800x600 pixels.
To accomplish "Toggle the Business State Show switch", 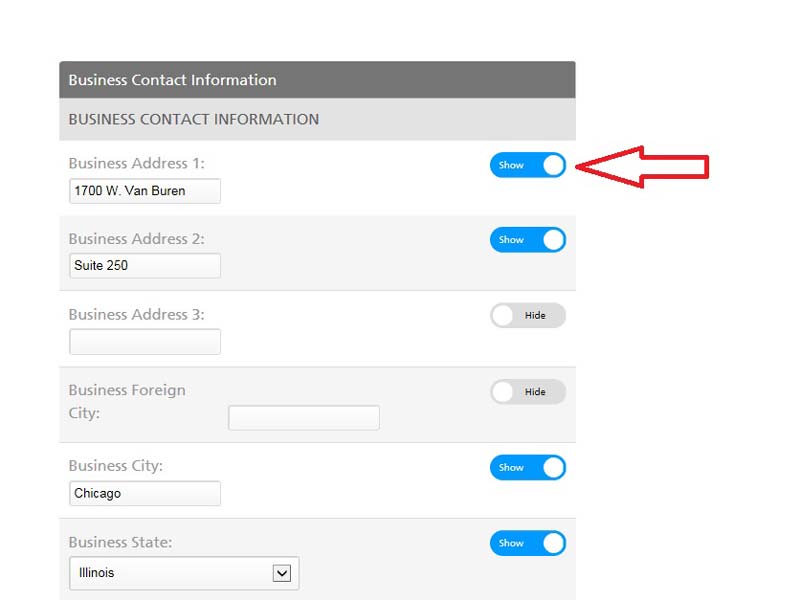I will [x=527, y=543].
